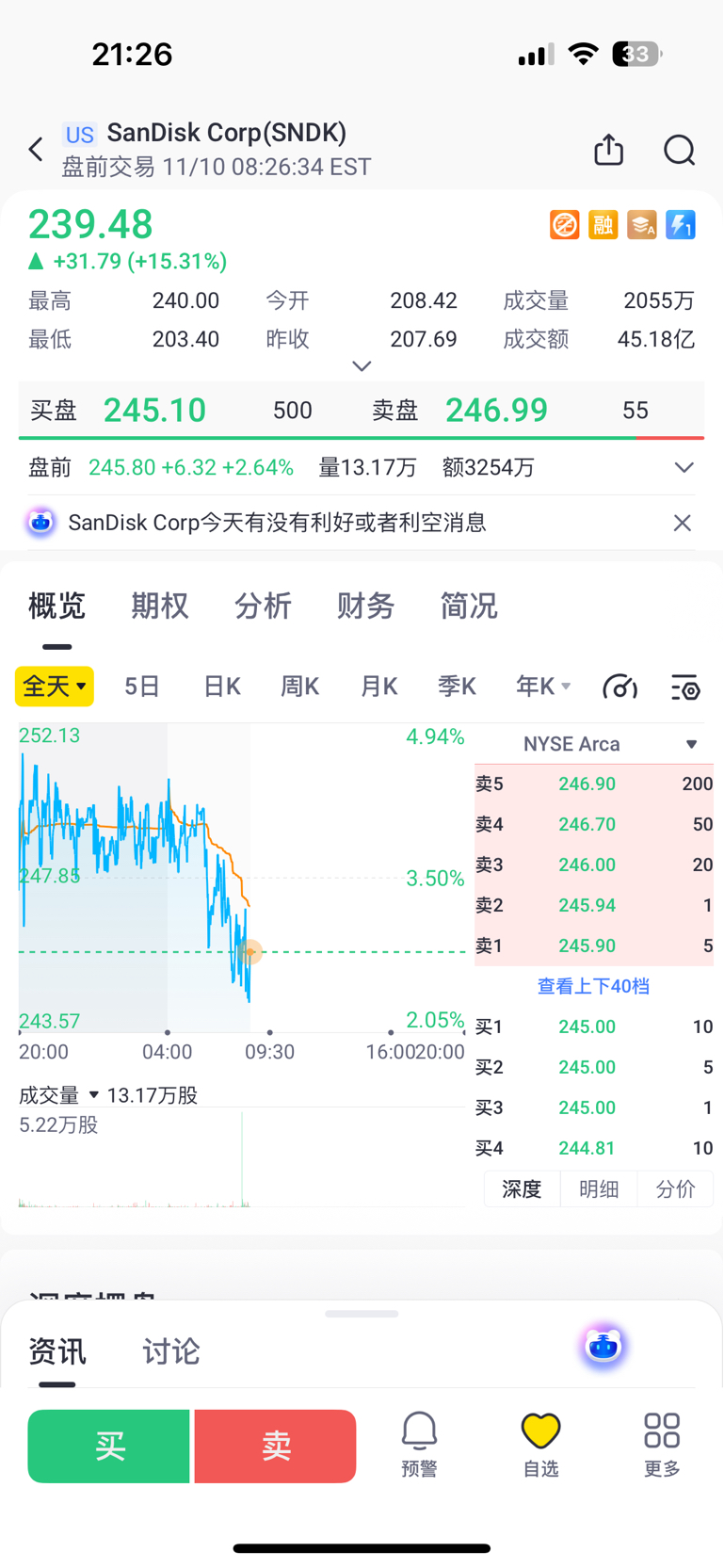Tap the 卖1 245.90 order row
The image size is (724, 1568).
(x=594, y=946)
